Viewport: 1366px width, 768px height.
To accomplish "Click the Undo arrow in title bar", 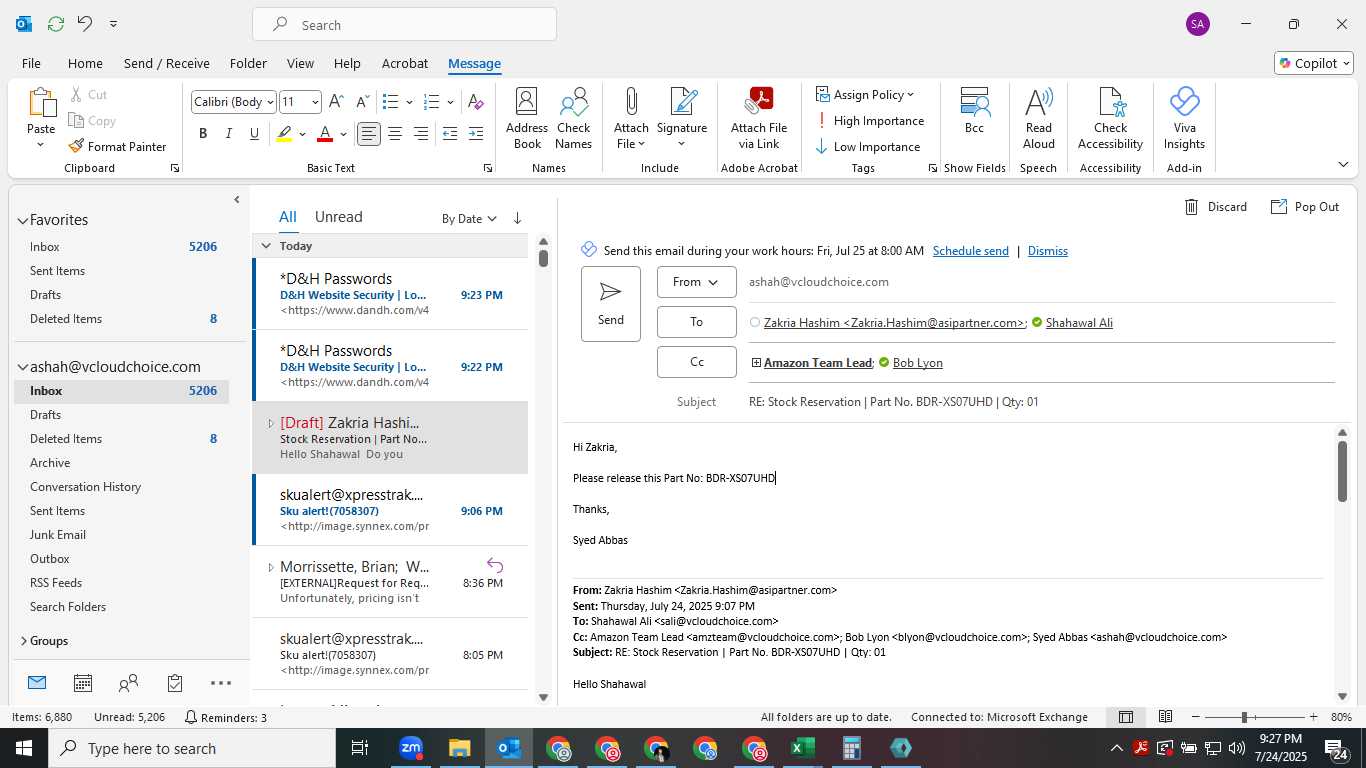I will (85, 23).
